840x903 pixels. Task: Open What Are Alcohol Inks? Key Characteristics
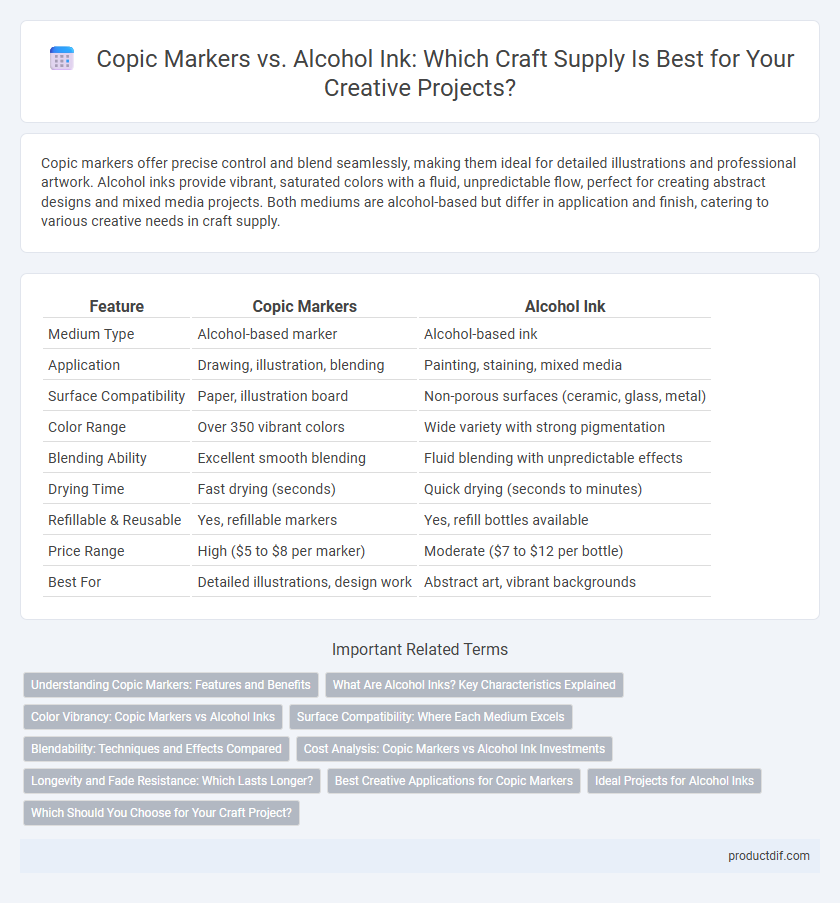click(474, 685)
